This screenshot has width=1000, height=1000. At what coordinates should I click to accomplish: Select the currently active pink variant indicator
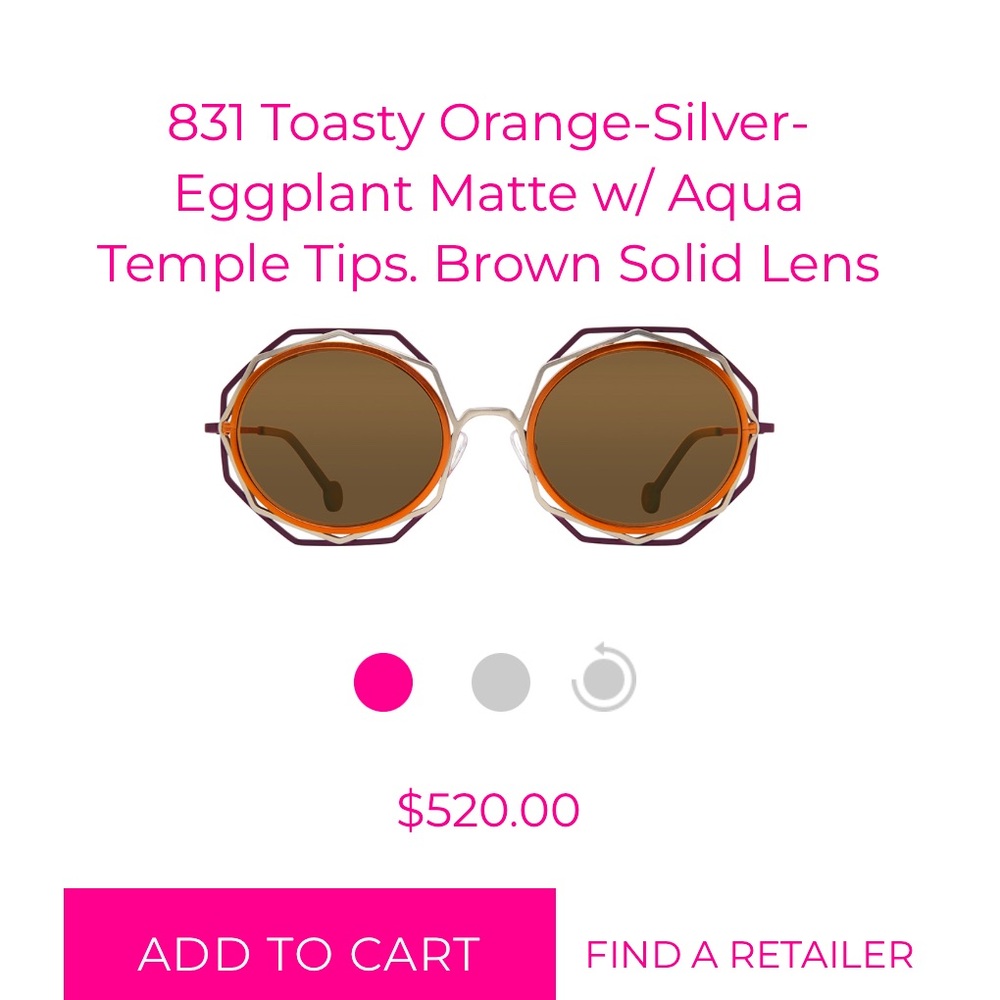pyautogui.click(x=383, y=678)
